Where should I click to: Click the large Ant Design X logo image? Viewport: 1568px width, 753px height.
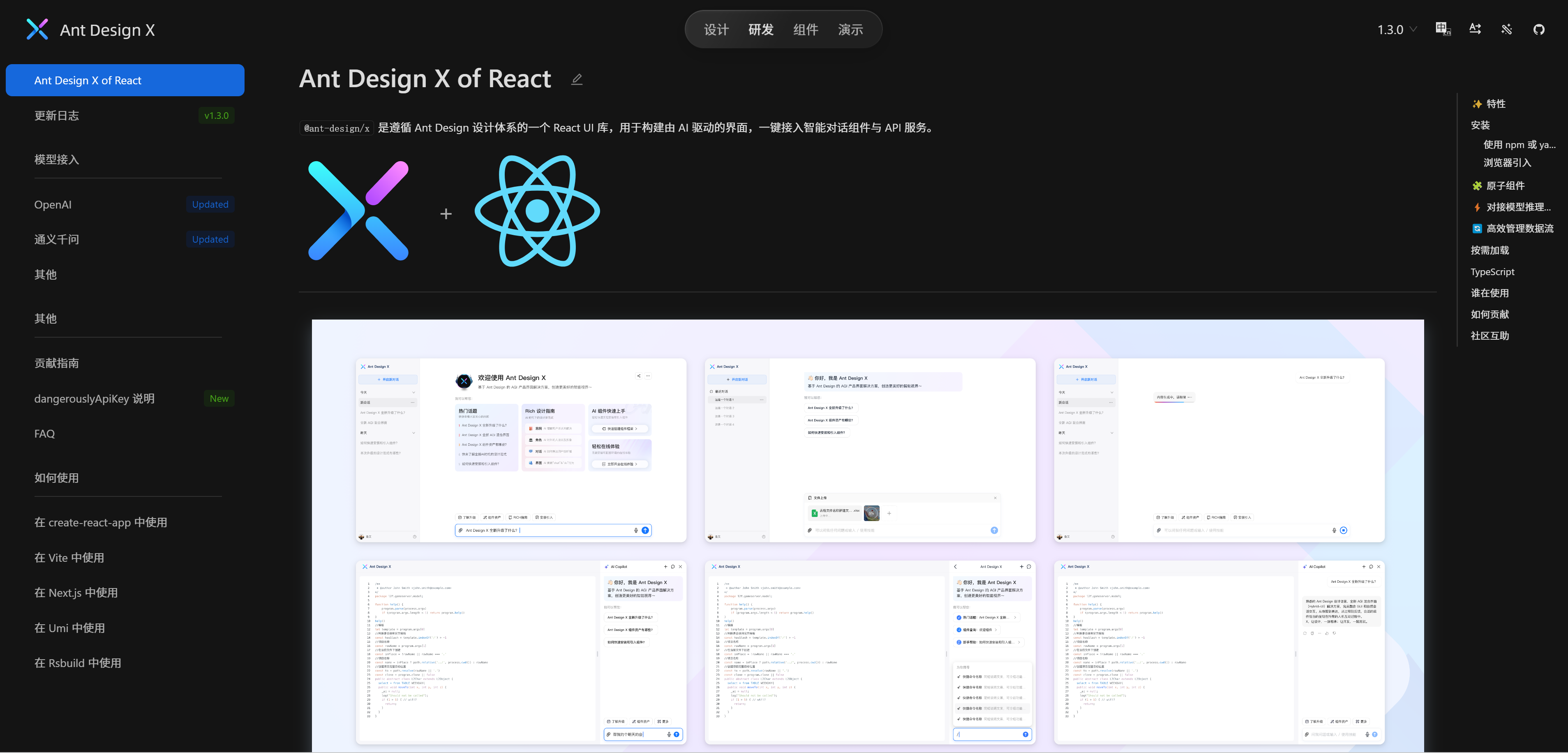(358, 211)
